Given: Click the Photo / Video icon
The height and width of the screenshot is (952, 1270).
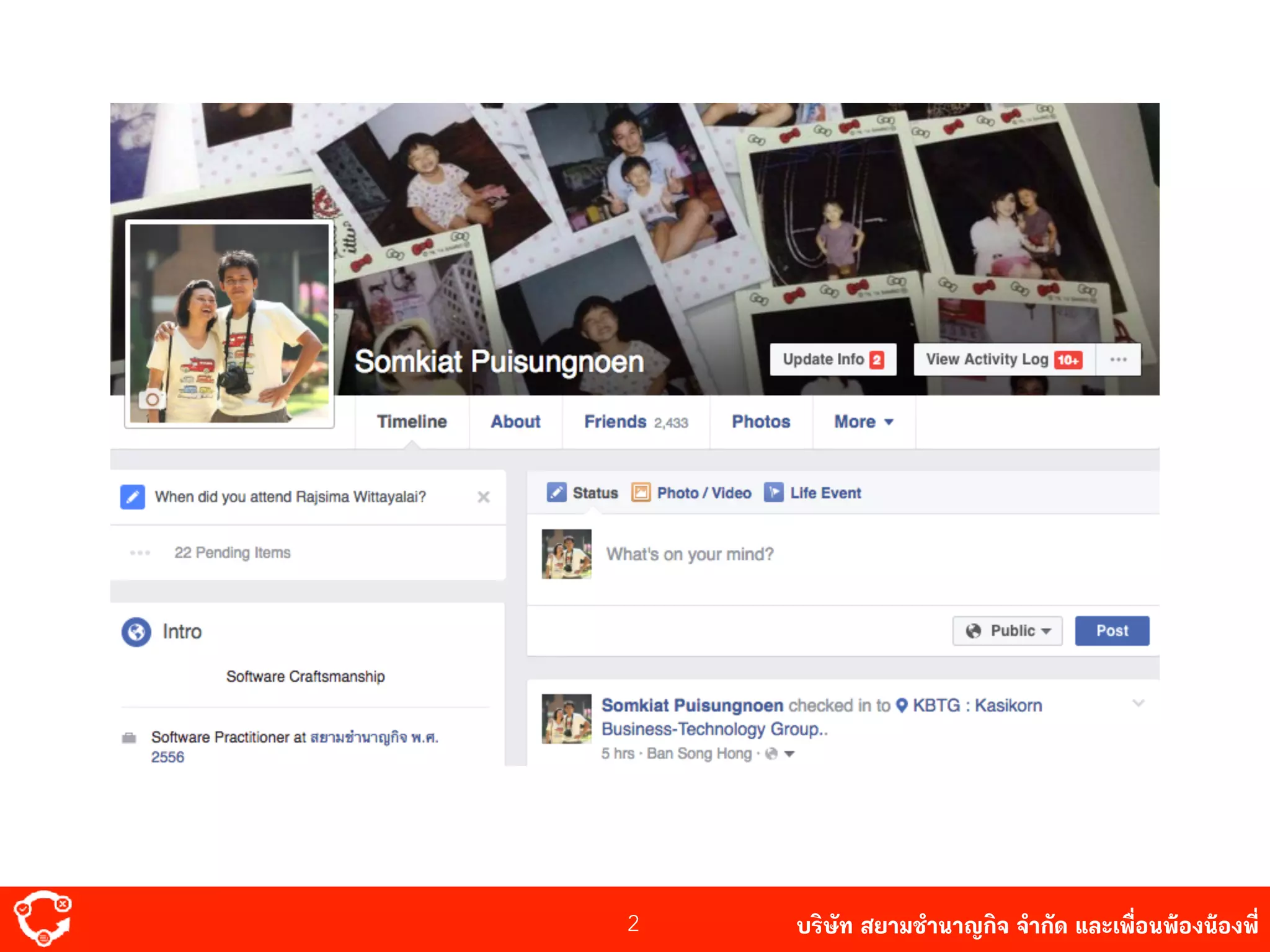Looking at the screenshot, I should [641, 493].
